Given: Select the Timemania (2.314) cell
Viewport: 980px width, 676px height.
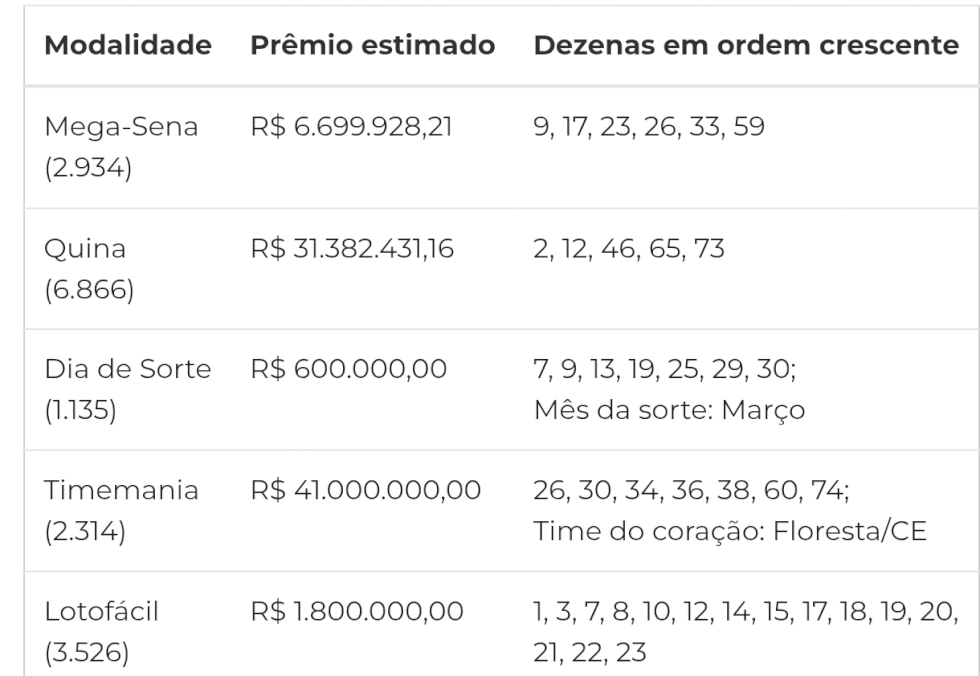Looking at the screenshot, I should (x=122, y=510).
